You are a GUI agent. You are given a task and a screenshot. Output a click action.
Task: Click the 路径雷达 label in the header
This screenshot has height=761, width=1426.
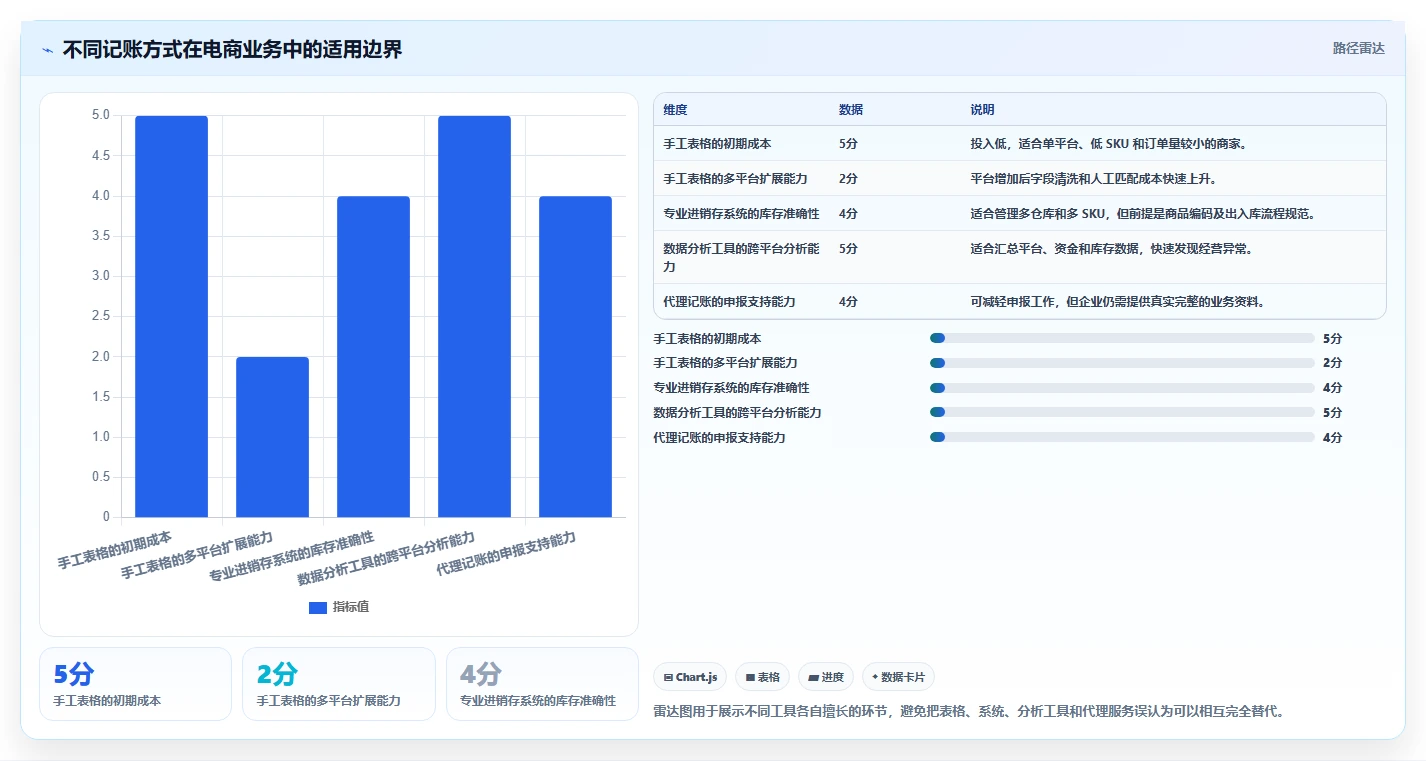(x=1359, y=48)
